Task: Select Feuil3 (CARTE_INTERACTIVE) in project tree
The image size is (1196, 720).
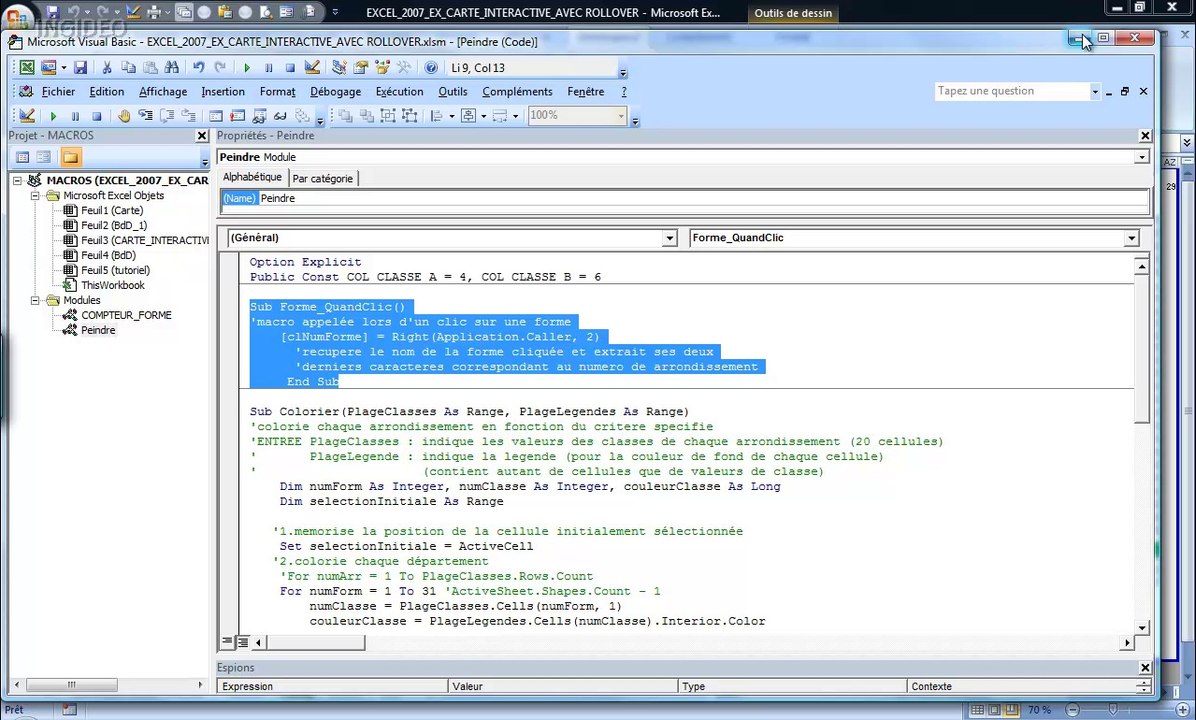Action: [x=144, y=240]
